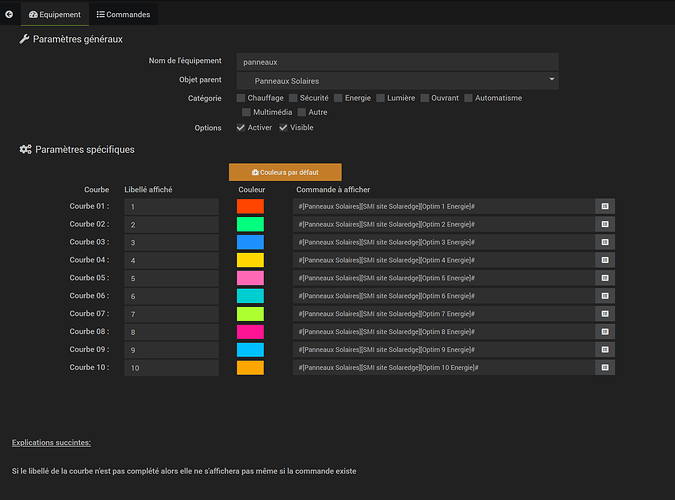Open command picker for Courbe 05
The image size is (675, 500).
[x=605, y=278]
